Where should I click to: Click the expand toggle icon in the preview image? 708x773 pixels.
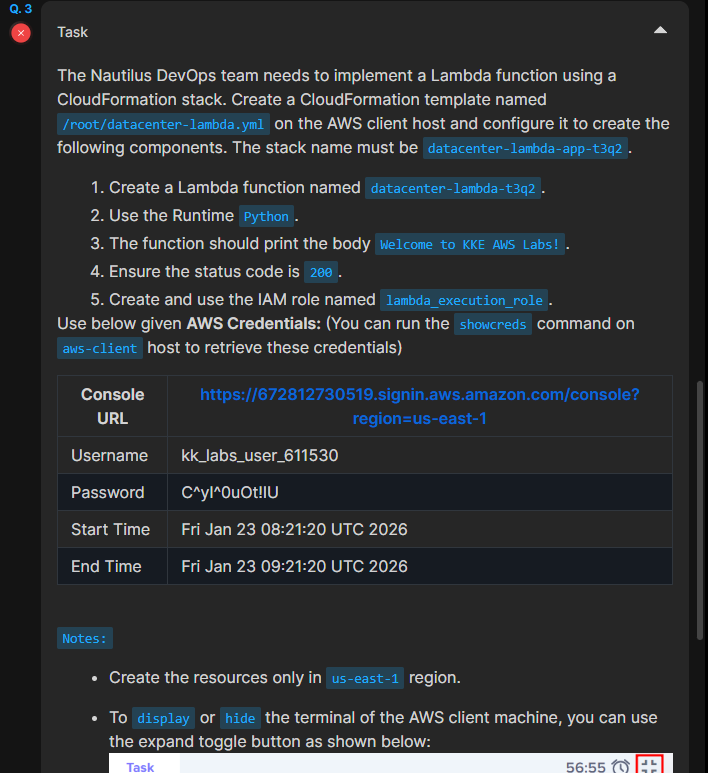click(x=649, y=766)
